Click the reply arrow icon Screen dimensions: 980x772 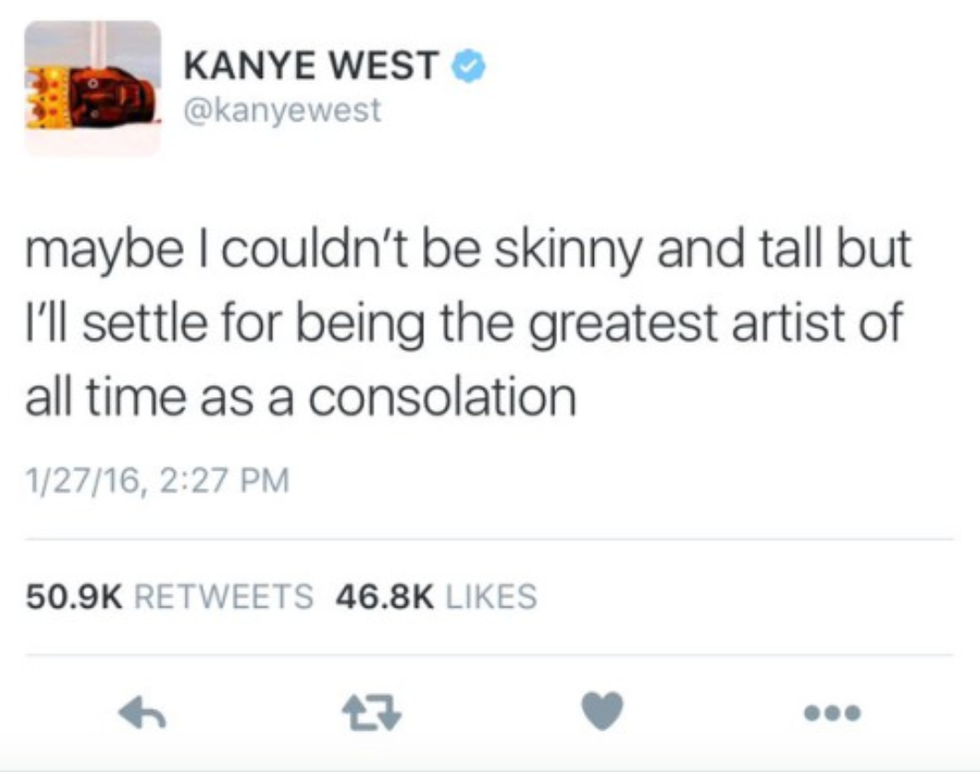point(142,713)
